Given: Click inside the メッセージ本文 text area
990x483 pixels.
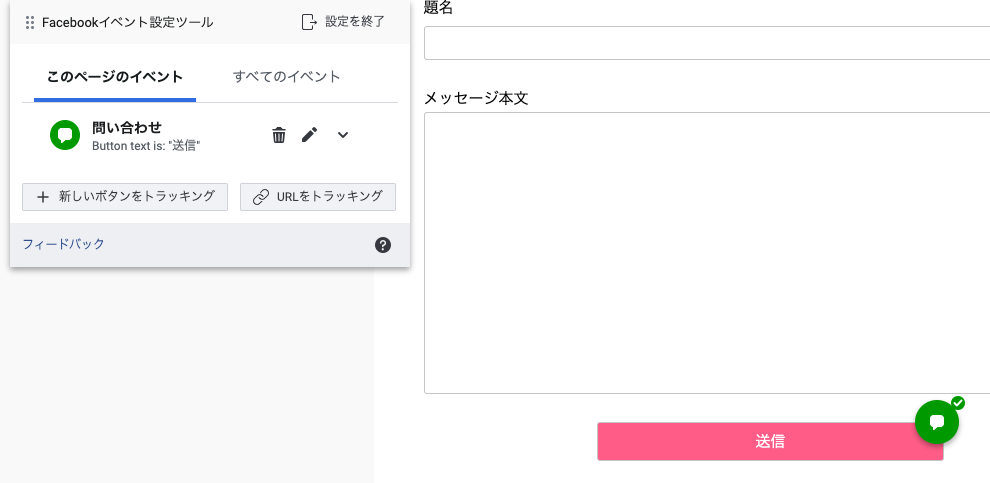Looking at the screenshot, I should [x=706, y=252].
